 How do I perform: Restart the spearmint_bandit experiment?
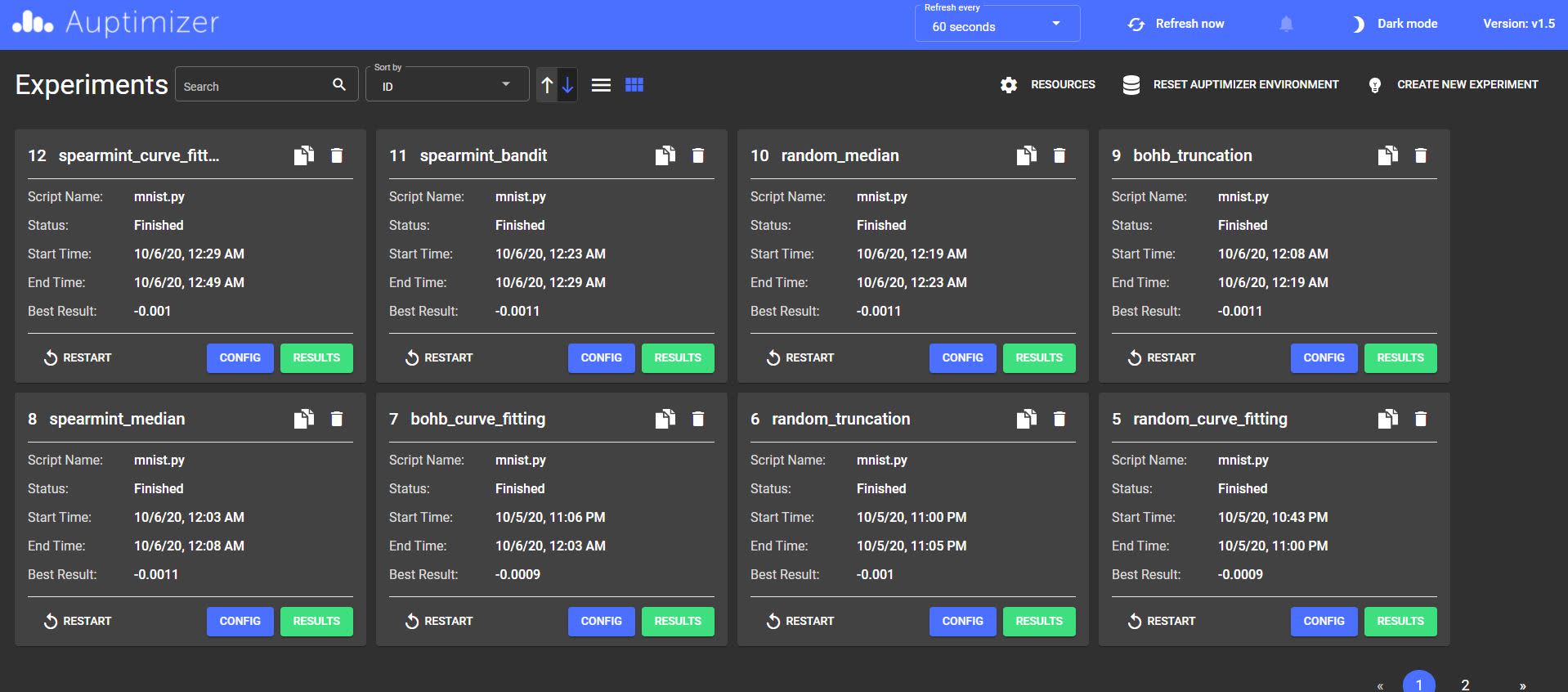[x=438, y=357]
